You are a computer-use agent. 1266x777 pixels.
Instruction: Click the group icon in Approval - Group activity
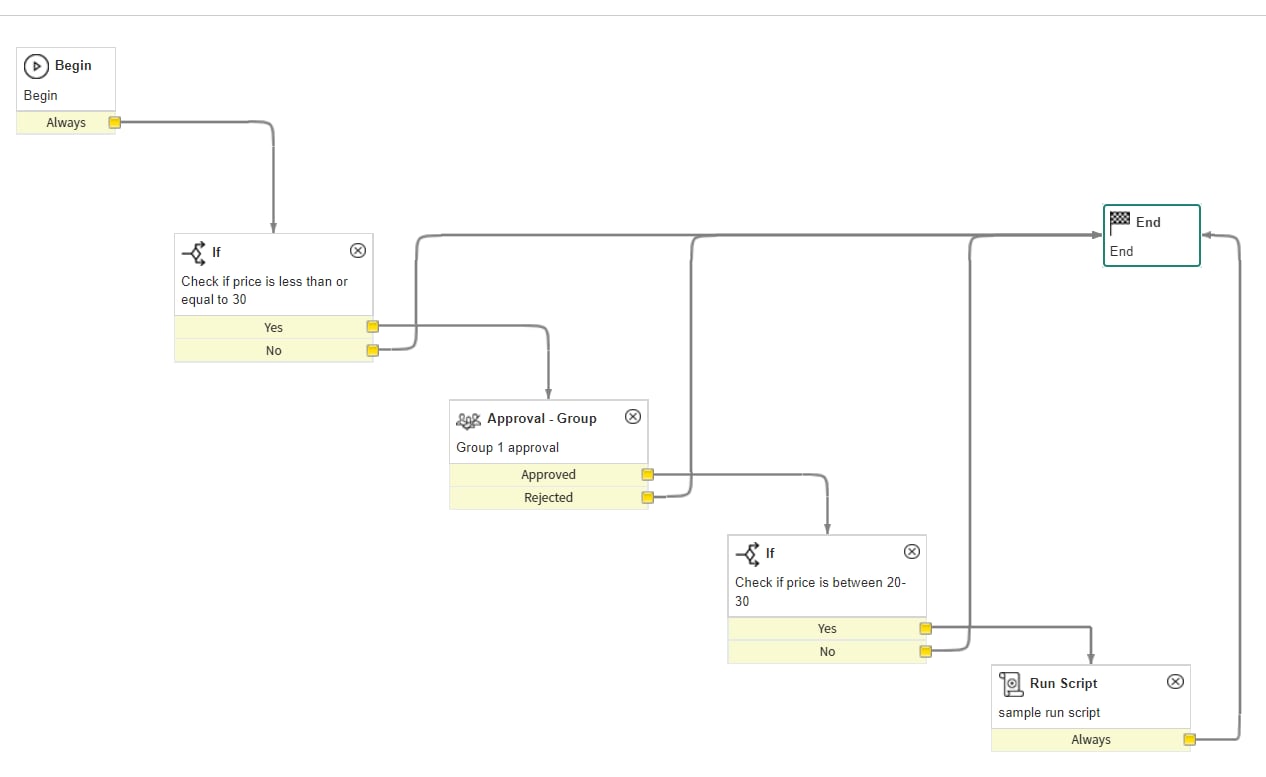(468, 419)
